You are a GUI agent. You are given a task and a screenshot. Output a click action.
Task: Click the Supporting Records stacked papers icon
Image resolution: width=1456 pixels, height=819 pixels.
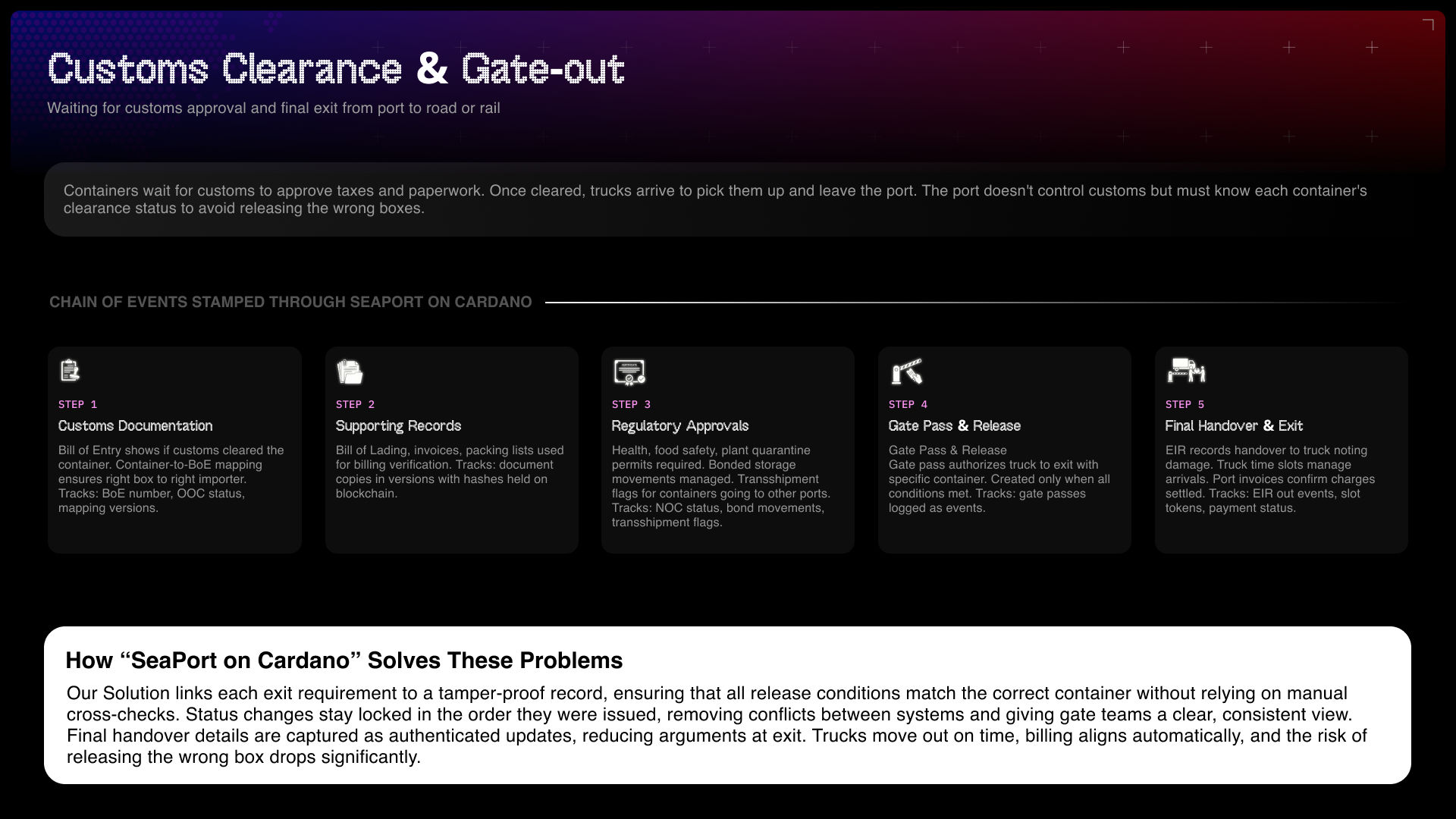pos(350,372)
